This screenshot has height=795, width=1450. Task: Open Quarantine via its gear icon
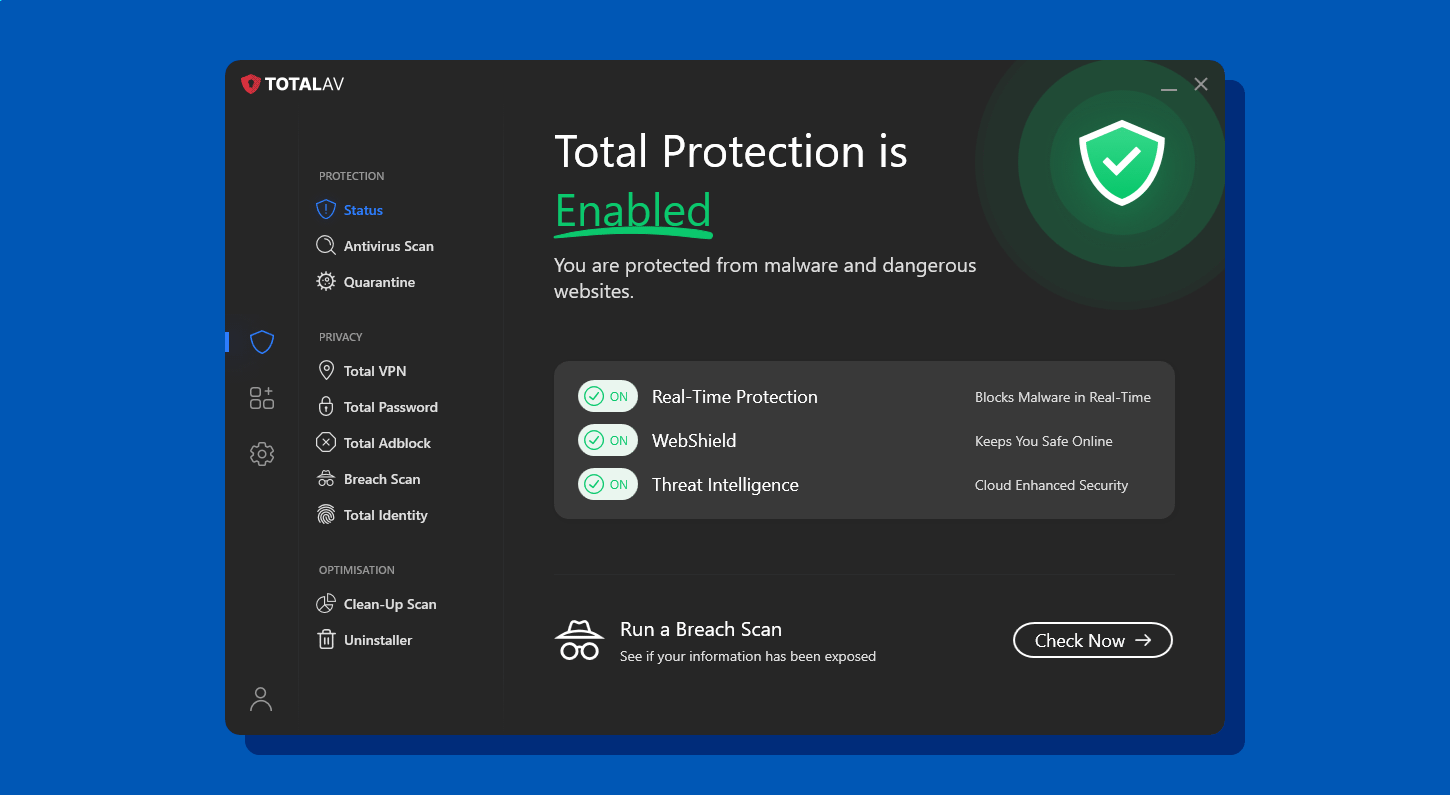(x=325, y=281)
